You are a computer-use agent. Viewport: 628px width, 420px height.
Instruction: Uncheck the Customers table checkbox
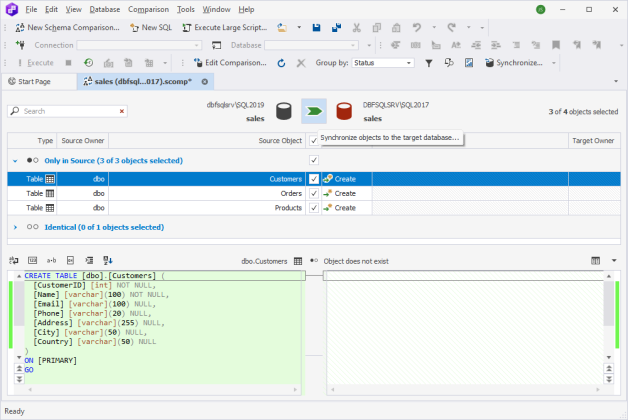coord(314,179)
